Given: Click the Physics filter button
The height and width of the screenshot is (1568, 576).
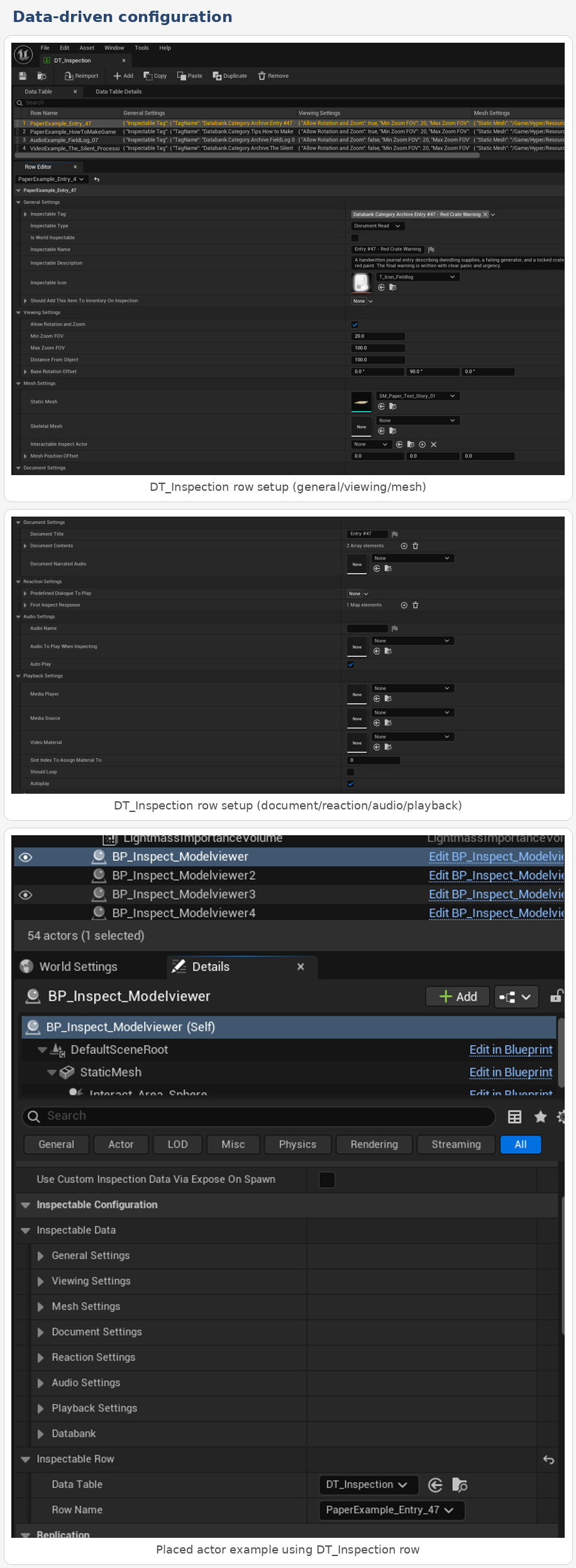Looking at the screenshot, I should (297, 1144).
